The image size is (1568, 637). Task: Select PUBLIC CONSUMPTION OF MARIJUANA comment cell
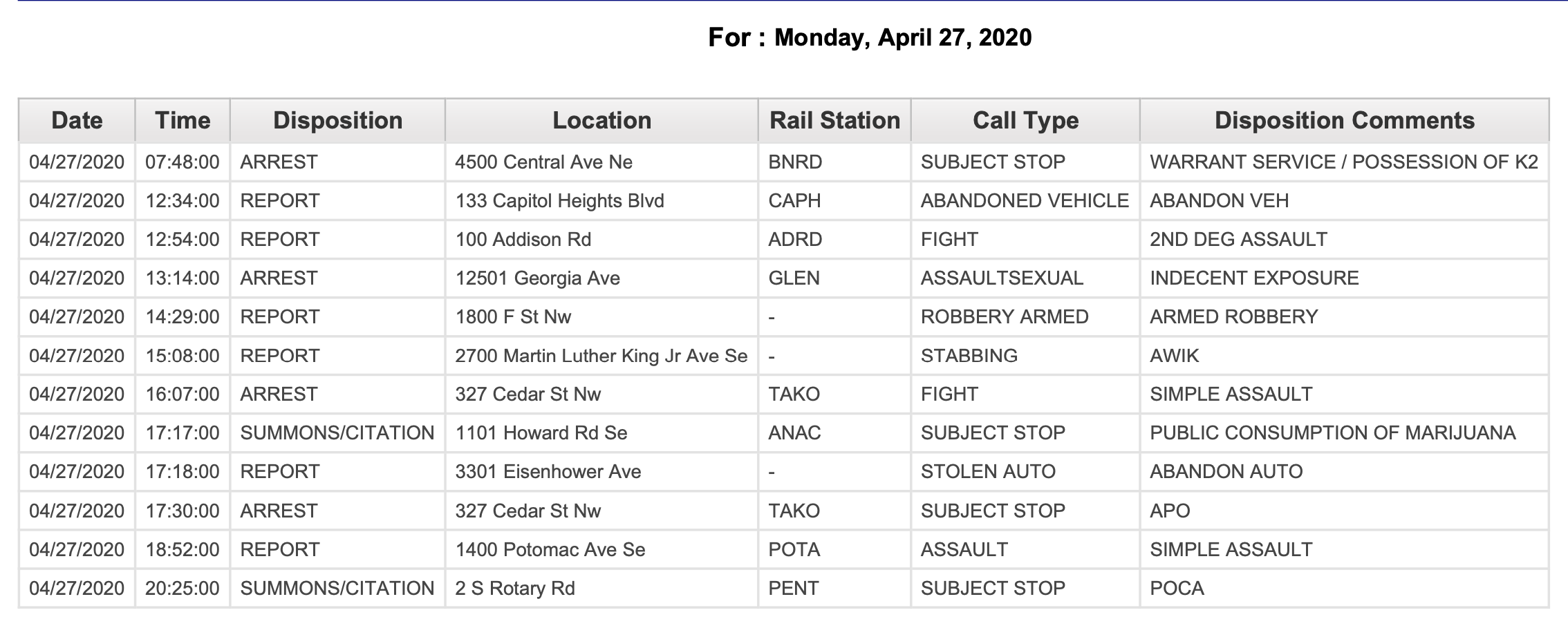pyautogui.click(x=1344, y=433)
